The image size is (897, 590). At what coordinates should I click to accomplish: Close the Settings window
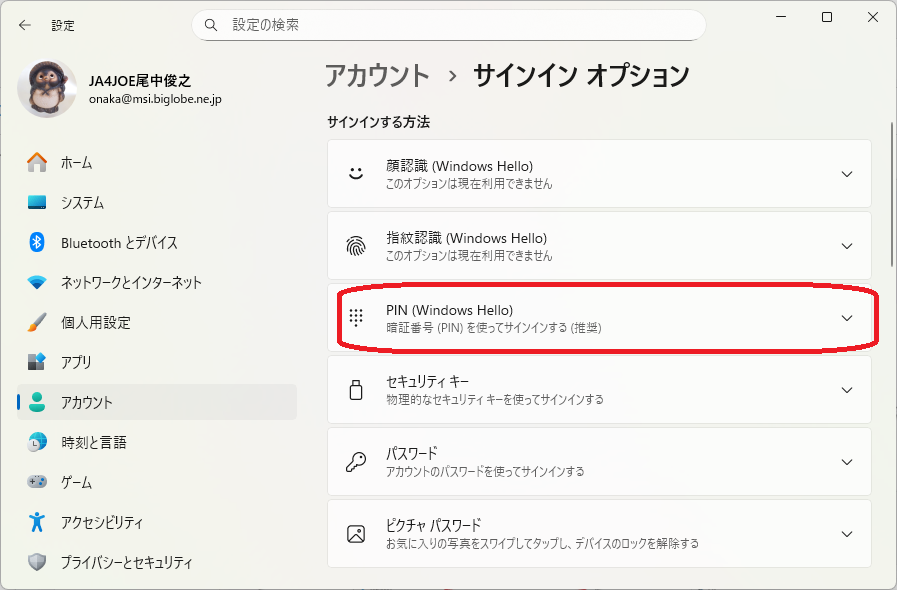coord(872,17)
